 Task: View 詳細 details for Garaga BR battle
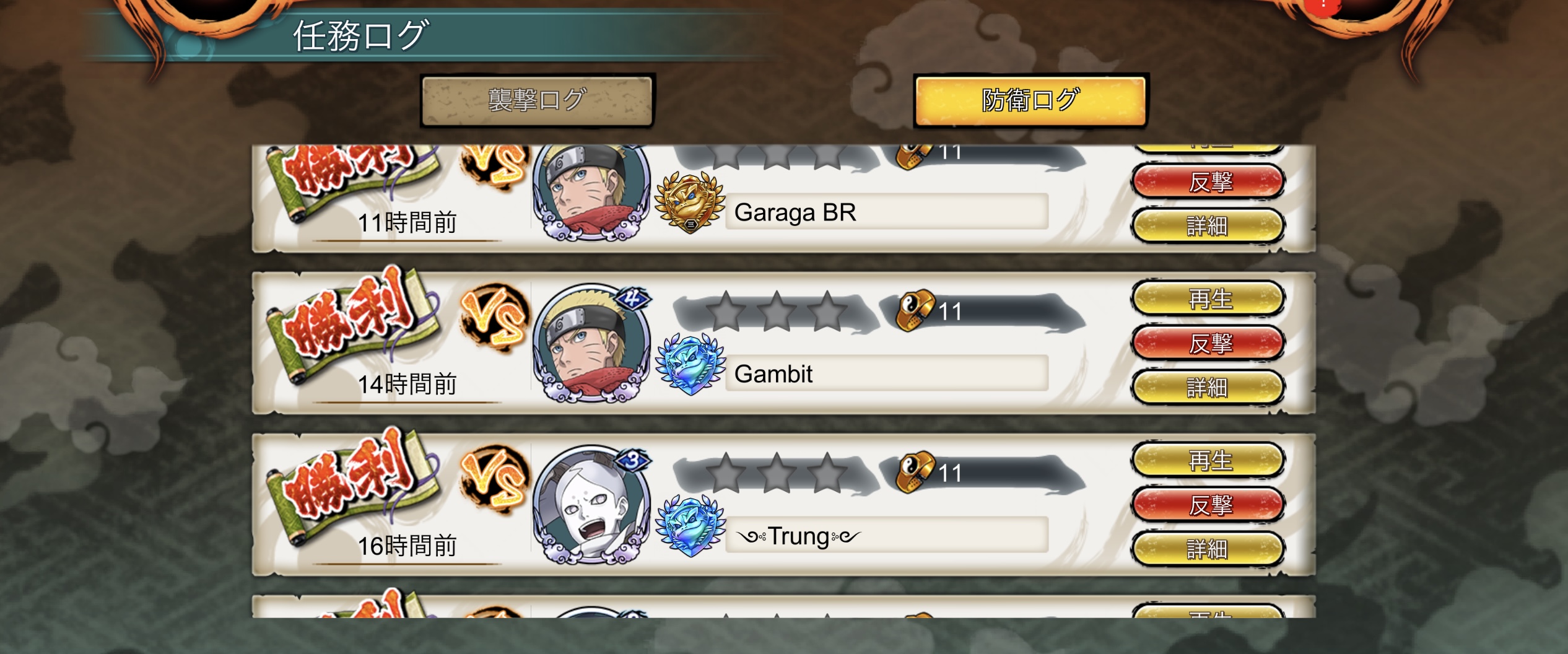(1208, 226)
